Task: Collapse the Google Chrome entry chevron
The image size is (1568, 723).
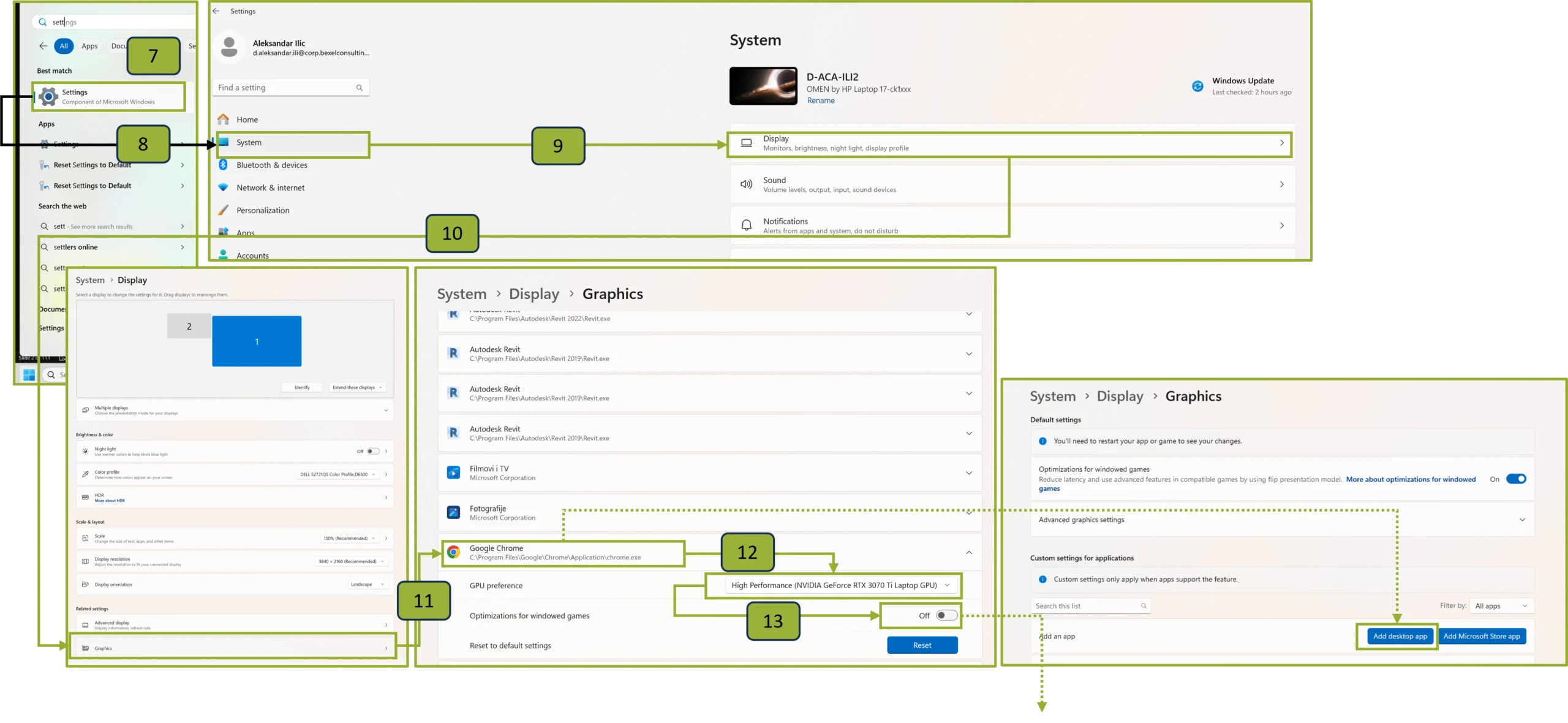Action: click(x=969, y=553)
